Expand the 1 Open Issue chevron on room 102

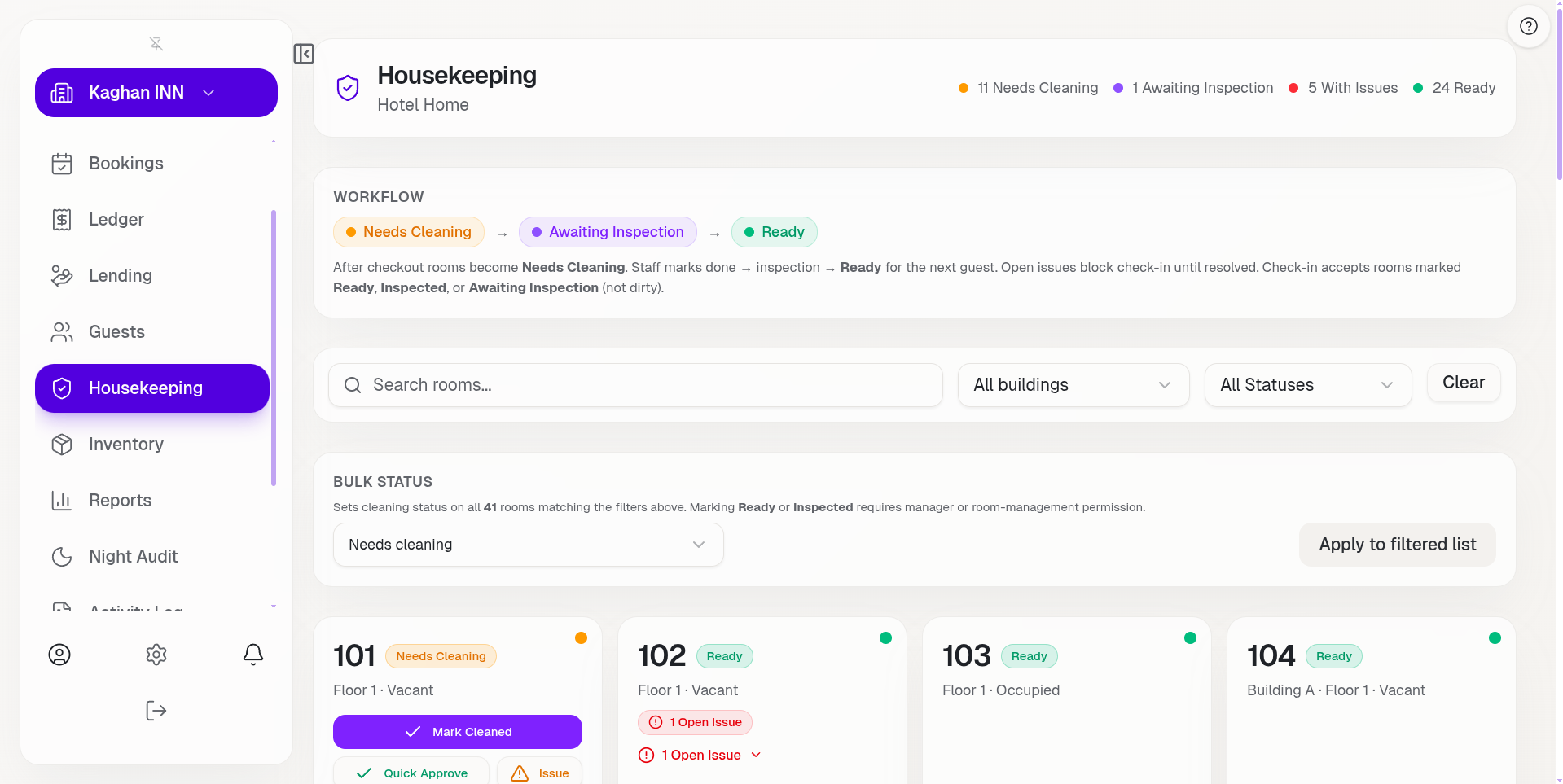[x=756, y=755]
